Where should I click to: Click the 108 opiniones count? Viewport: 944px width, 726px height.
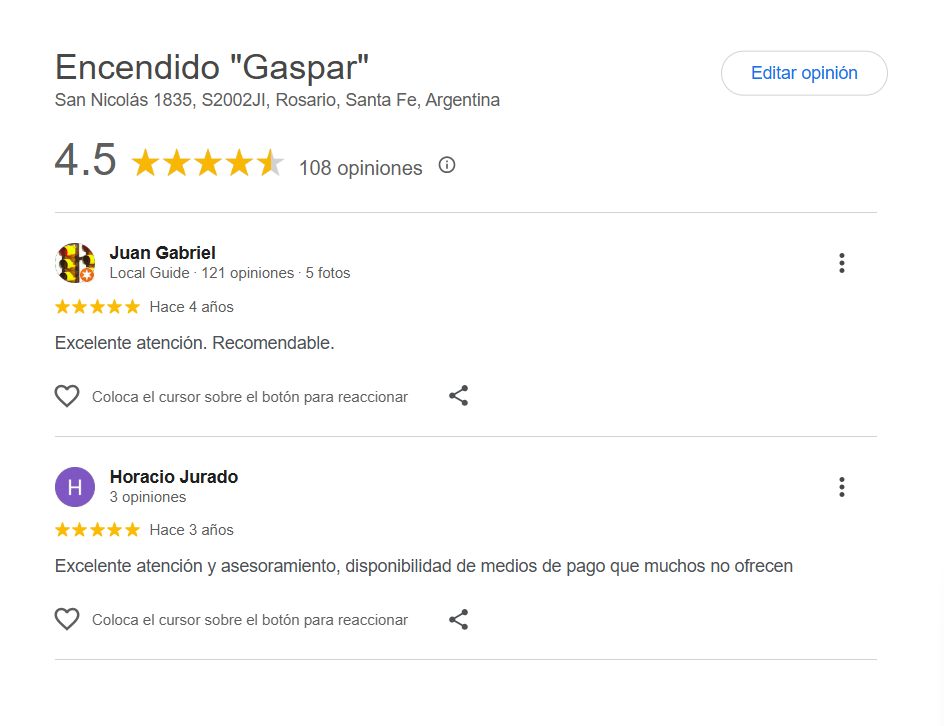click(x=360, y=168)
